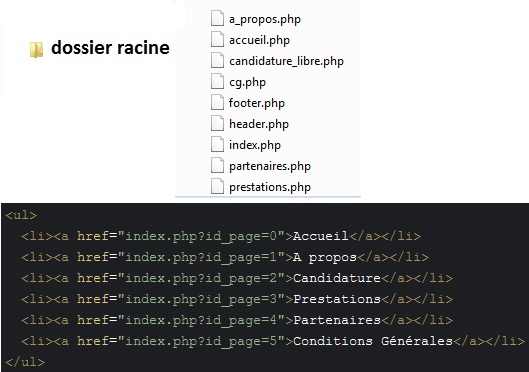Select the accueil.php file icon
Screen dimensions: 529x372
(217, 39)
